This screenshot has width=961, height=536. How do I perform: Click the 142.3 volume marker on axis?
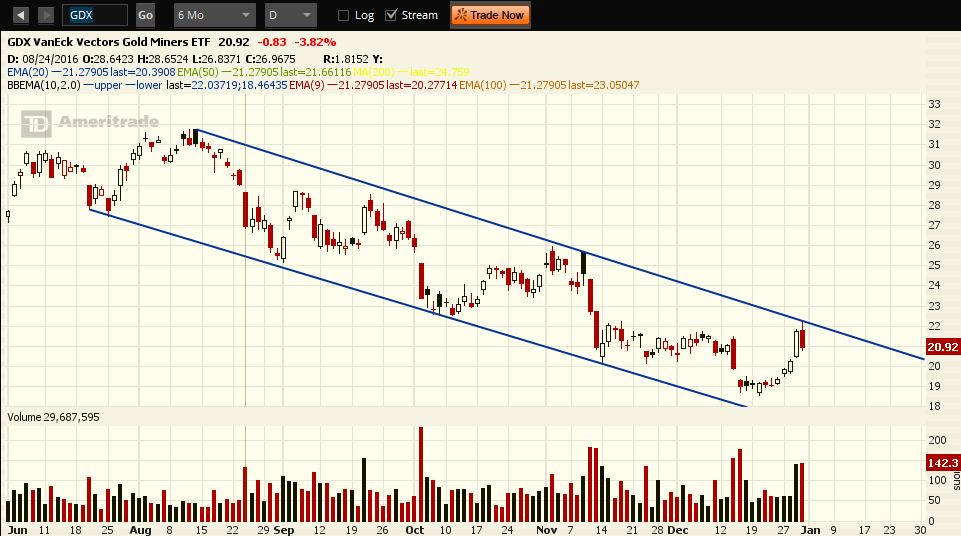point(942,463)
